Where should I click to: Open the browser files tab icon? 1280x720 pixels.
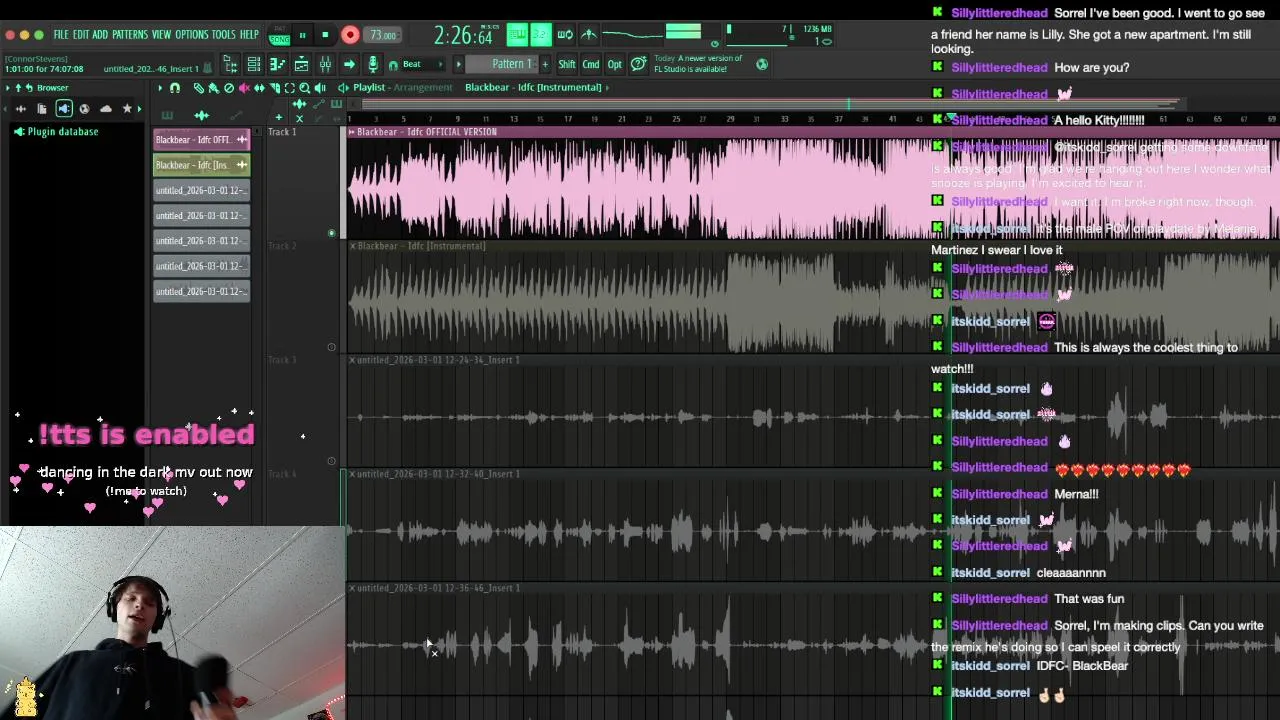coord(42,109)
